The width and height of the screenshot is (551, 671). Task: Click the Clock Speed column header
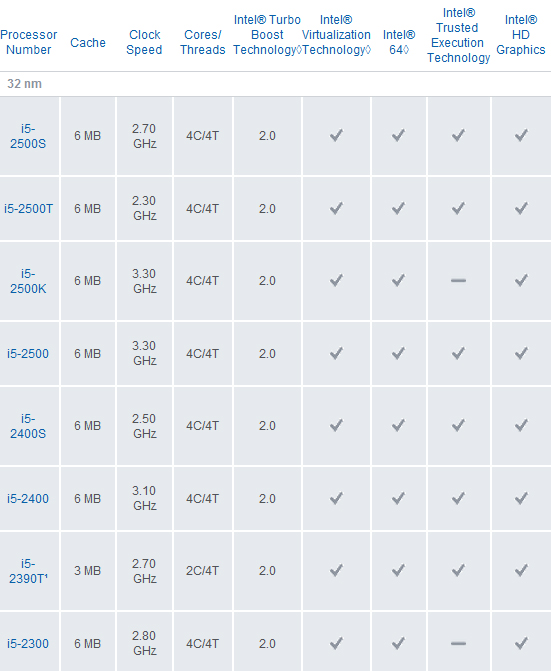(144, 42)
